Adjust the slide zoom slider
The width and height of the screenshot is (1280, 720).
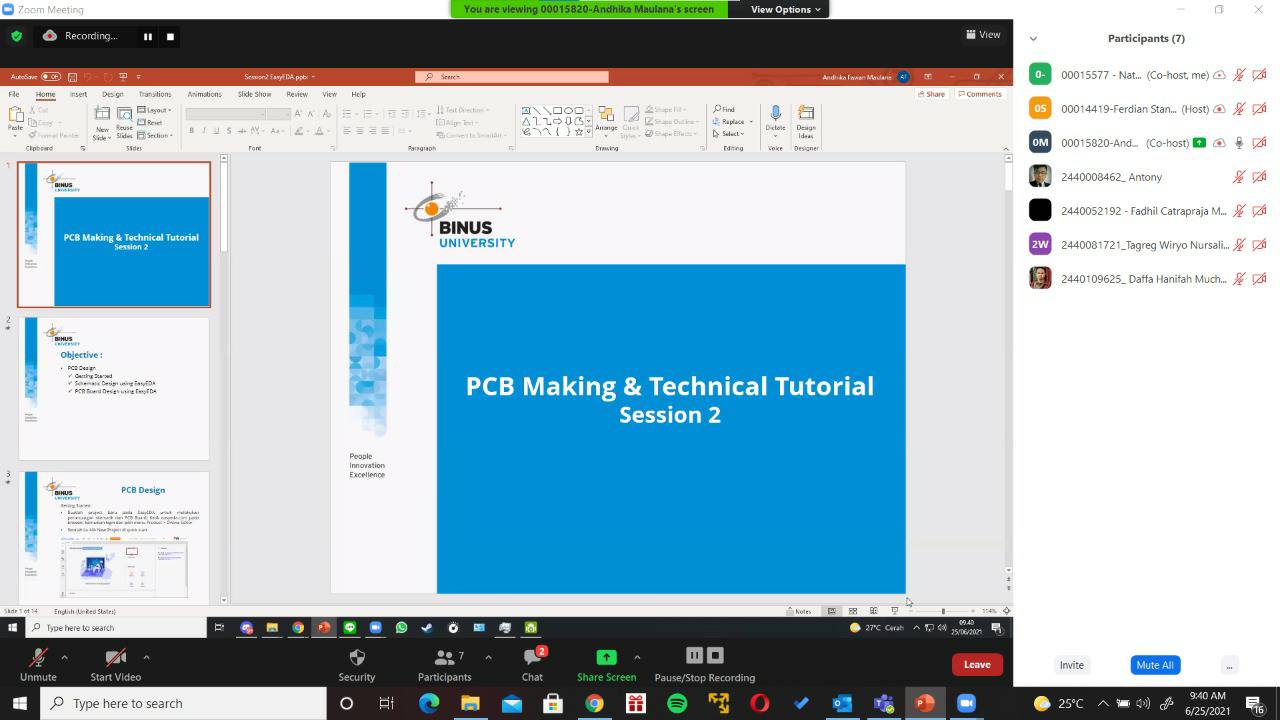tap(943, 611)
